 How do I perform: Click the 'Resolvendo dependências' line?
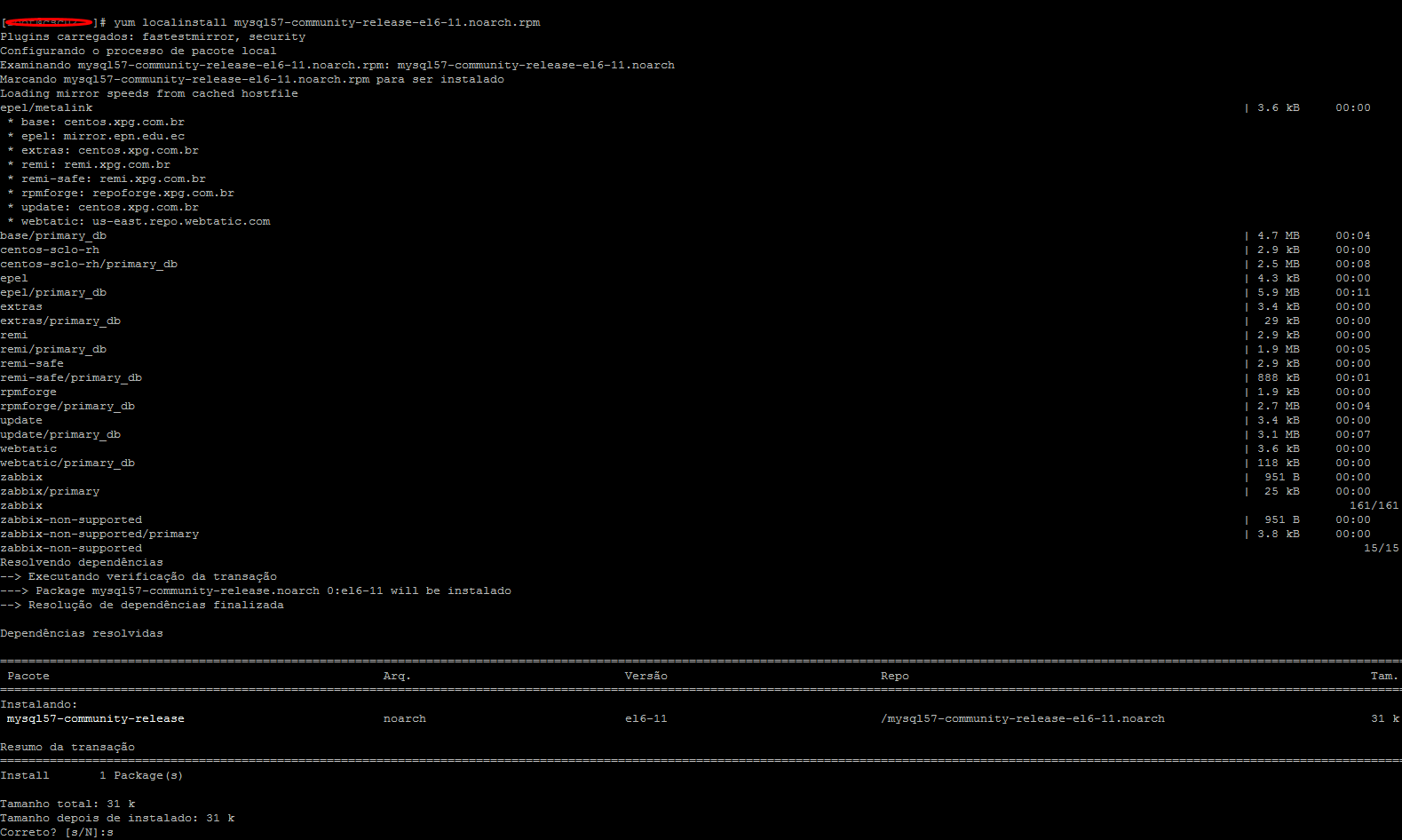coord(82,562)
